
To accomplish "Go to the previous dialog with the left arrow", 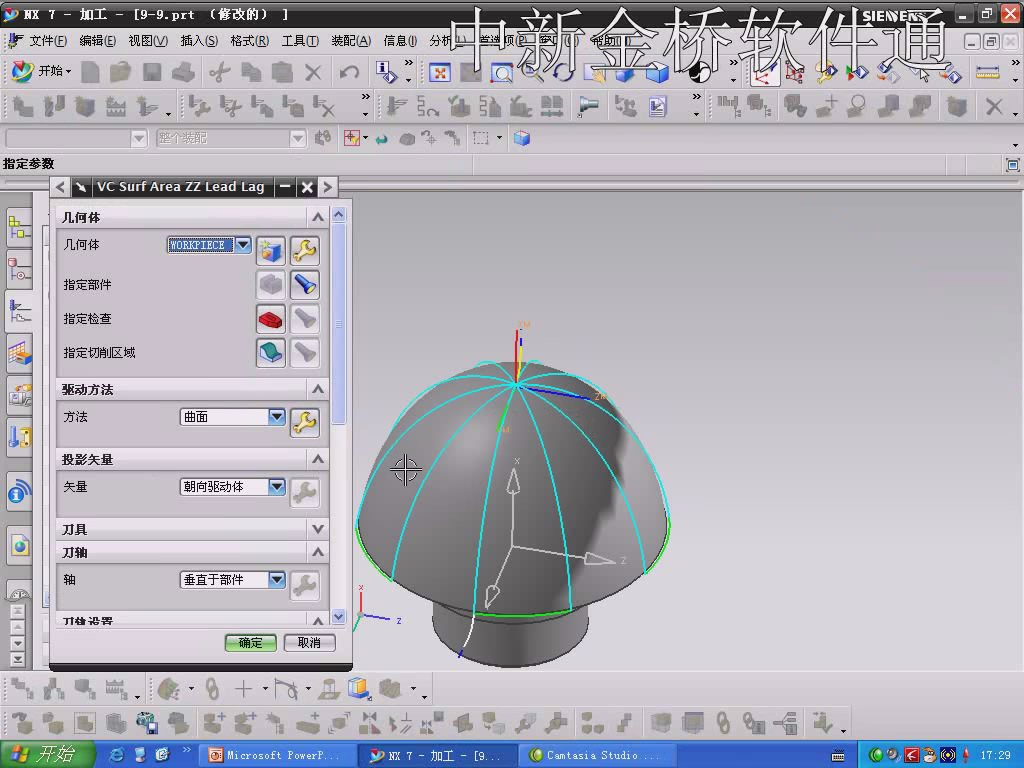I will 60,187.
